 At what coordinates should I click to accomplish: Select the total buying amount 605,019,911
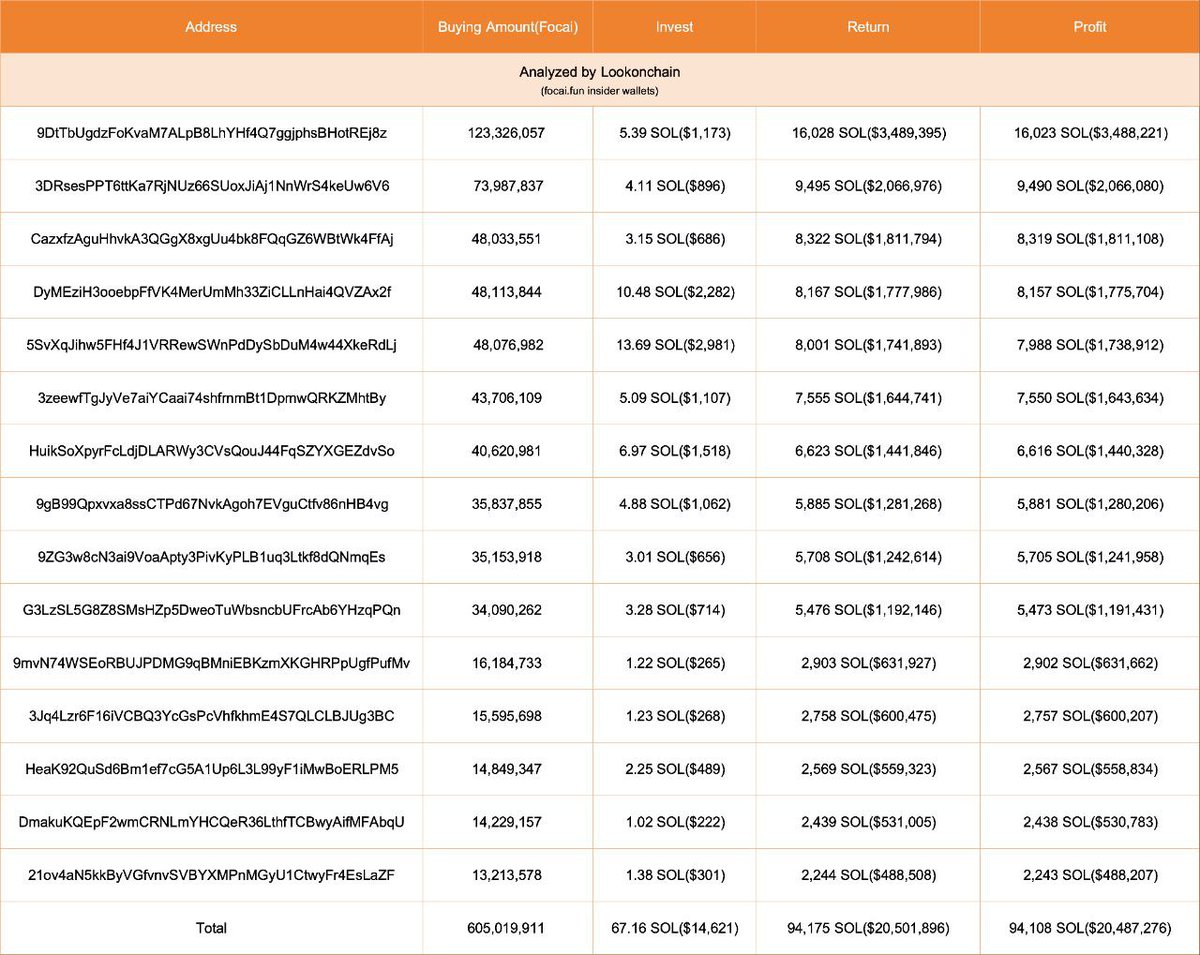click(507, 927)
